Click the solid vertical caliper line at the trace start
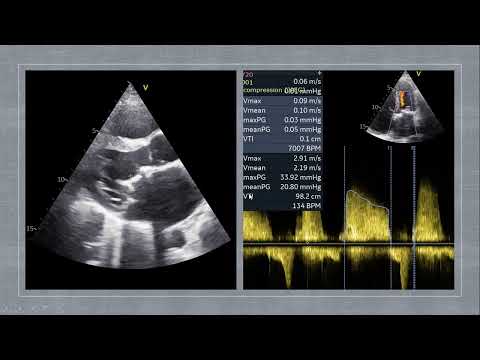Screen dimensions: 480x360 click(x=345, y=217)
